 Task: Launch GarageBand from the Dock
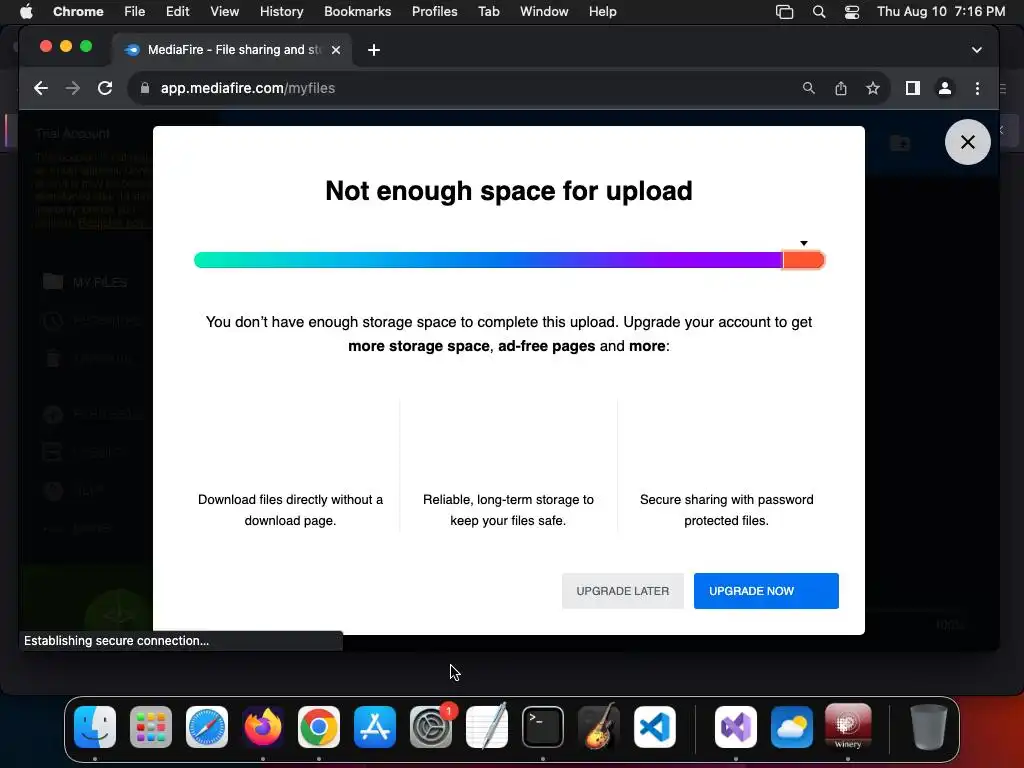(x=599, y=726)
